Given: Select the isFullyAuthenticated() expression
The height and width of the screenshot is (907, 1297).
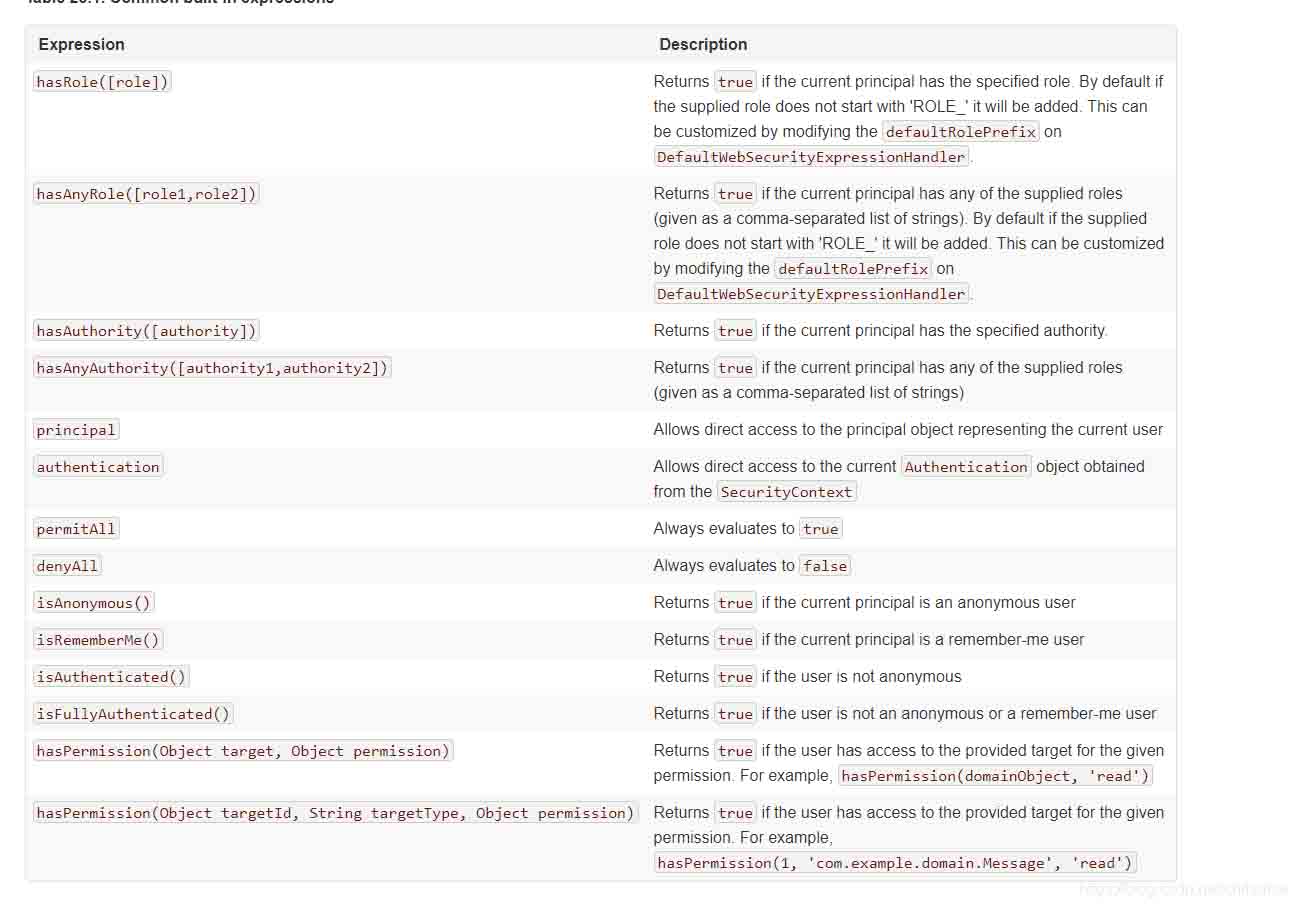Looking at the screenshot, I should (x=133, y=714).
